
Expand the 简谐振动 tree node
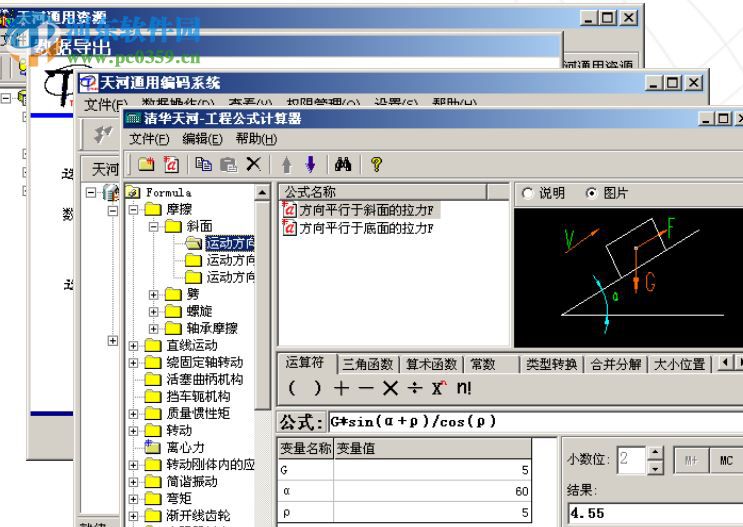click(x=134, y=482)
